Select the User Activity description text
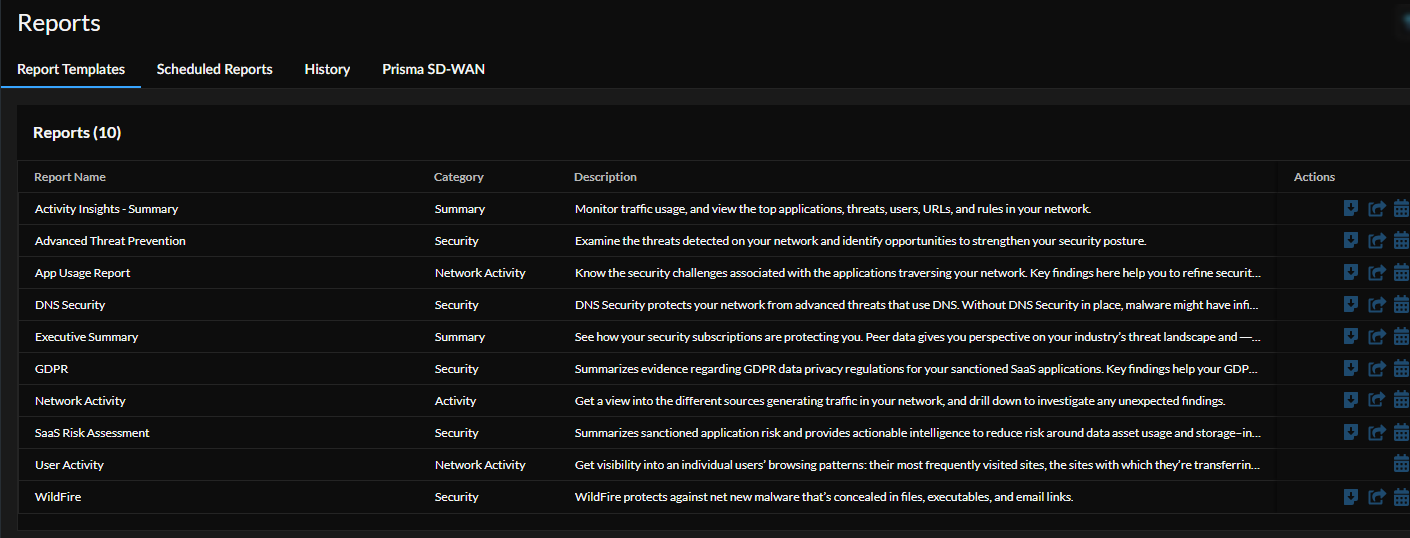The width and height of the screenshot is (1410, 538). pos(917,465)
